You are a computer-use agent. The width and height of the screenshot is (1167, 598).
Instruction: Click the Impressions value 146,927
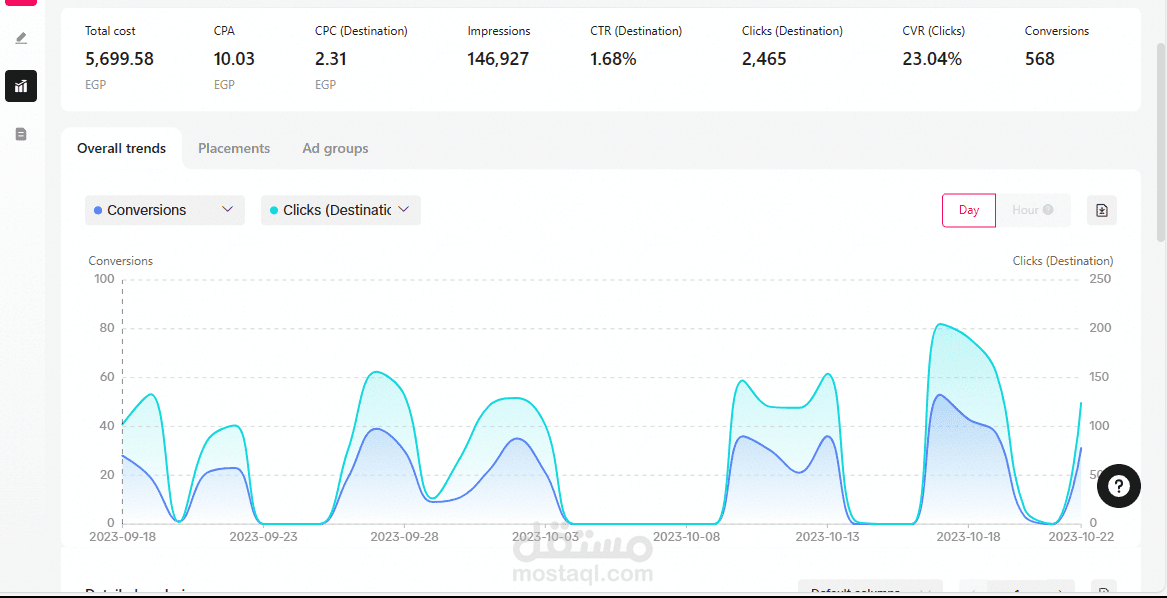point(498,59)
